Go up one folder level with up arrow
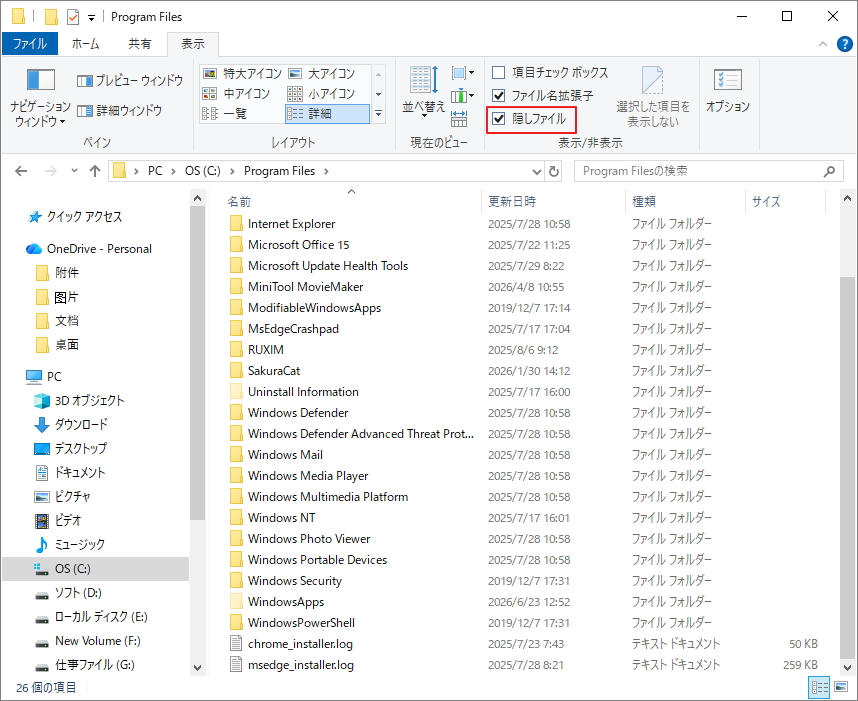Viewport: 858px width, 701px height. (95, 171)
